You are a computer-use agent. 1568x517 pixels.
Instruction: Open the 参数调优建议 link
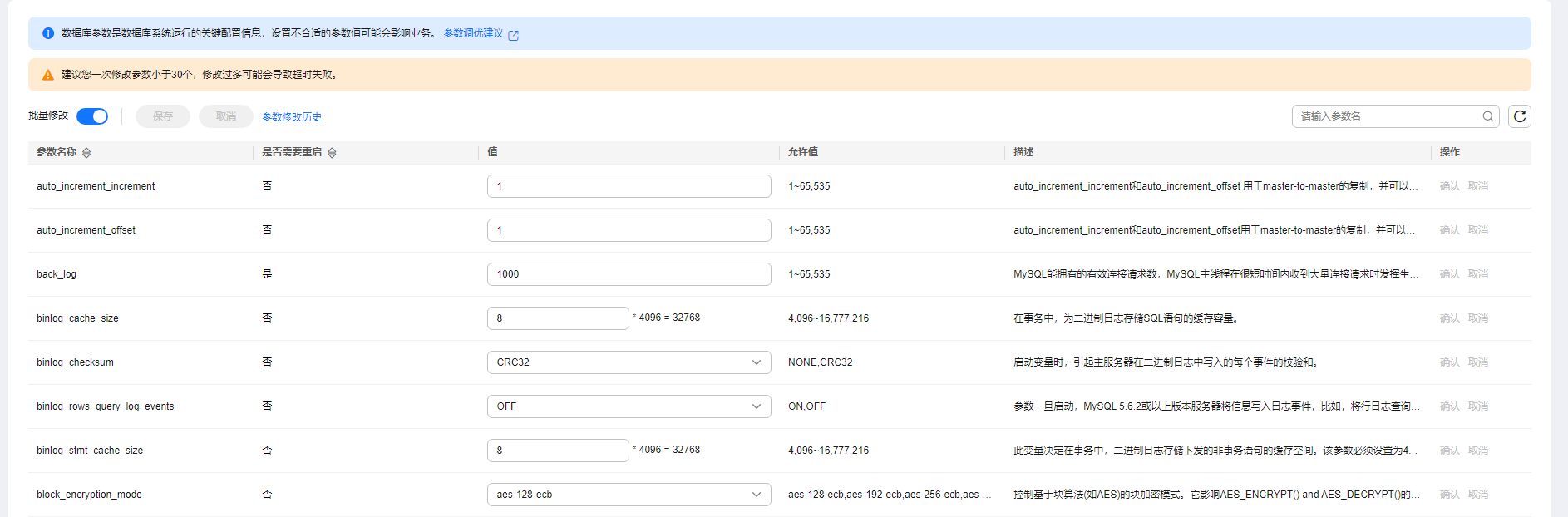pos(473,33)
